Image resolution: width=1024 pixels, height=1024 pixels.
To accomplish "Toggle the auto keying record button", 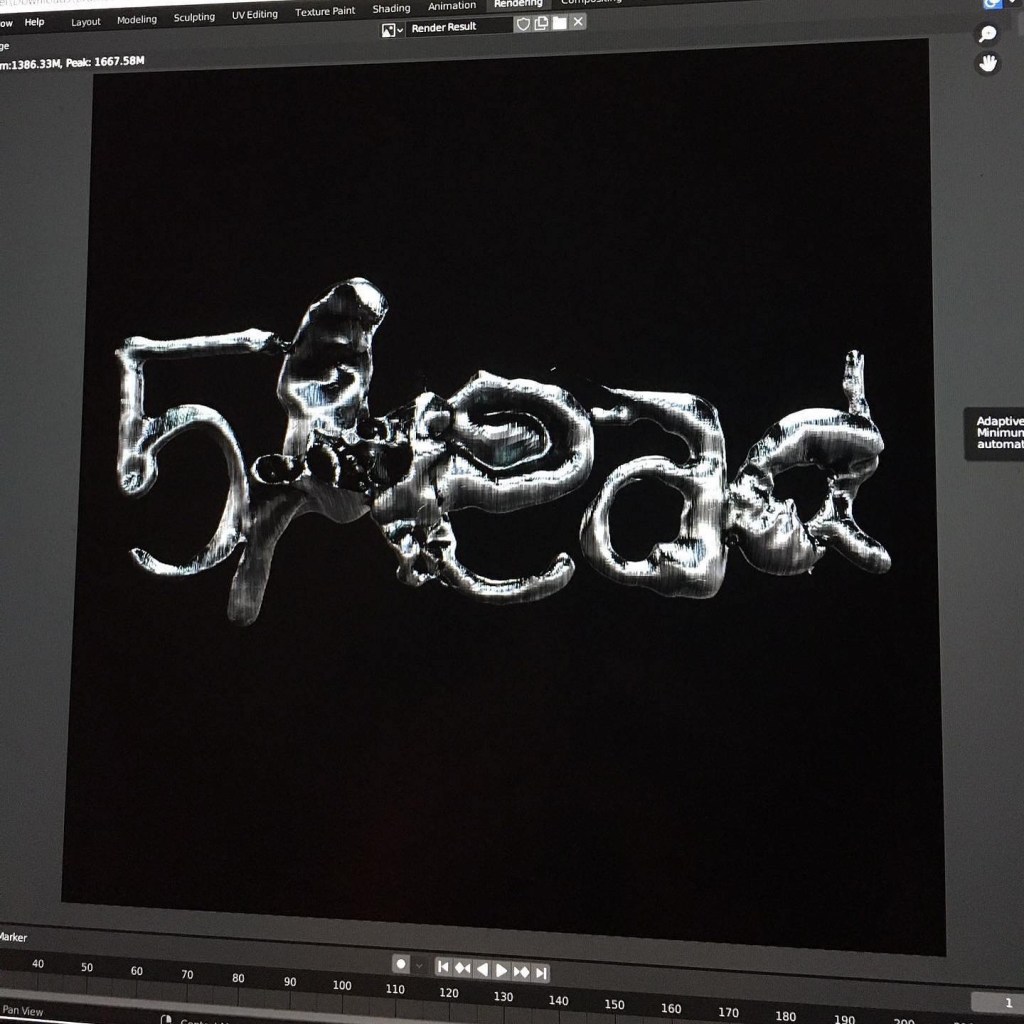I will click(x=401, y=964).
